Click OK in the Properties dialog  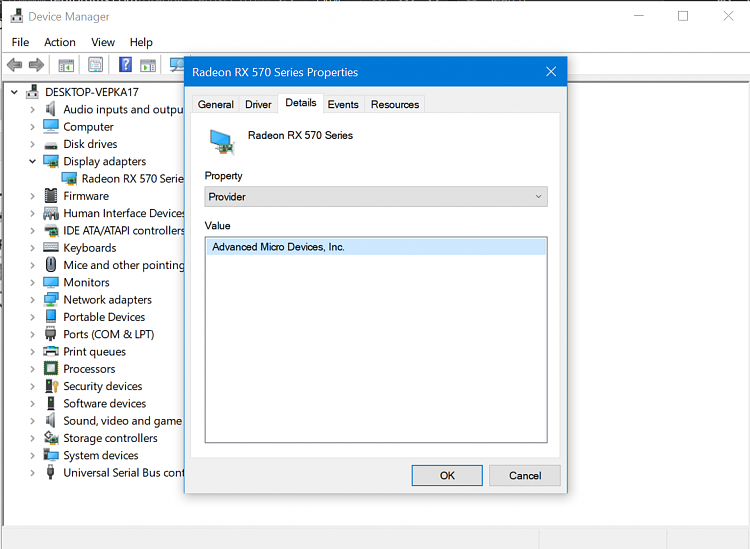click(x=447, y=475)
